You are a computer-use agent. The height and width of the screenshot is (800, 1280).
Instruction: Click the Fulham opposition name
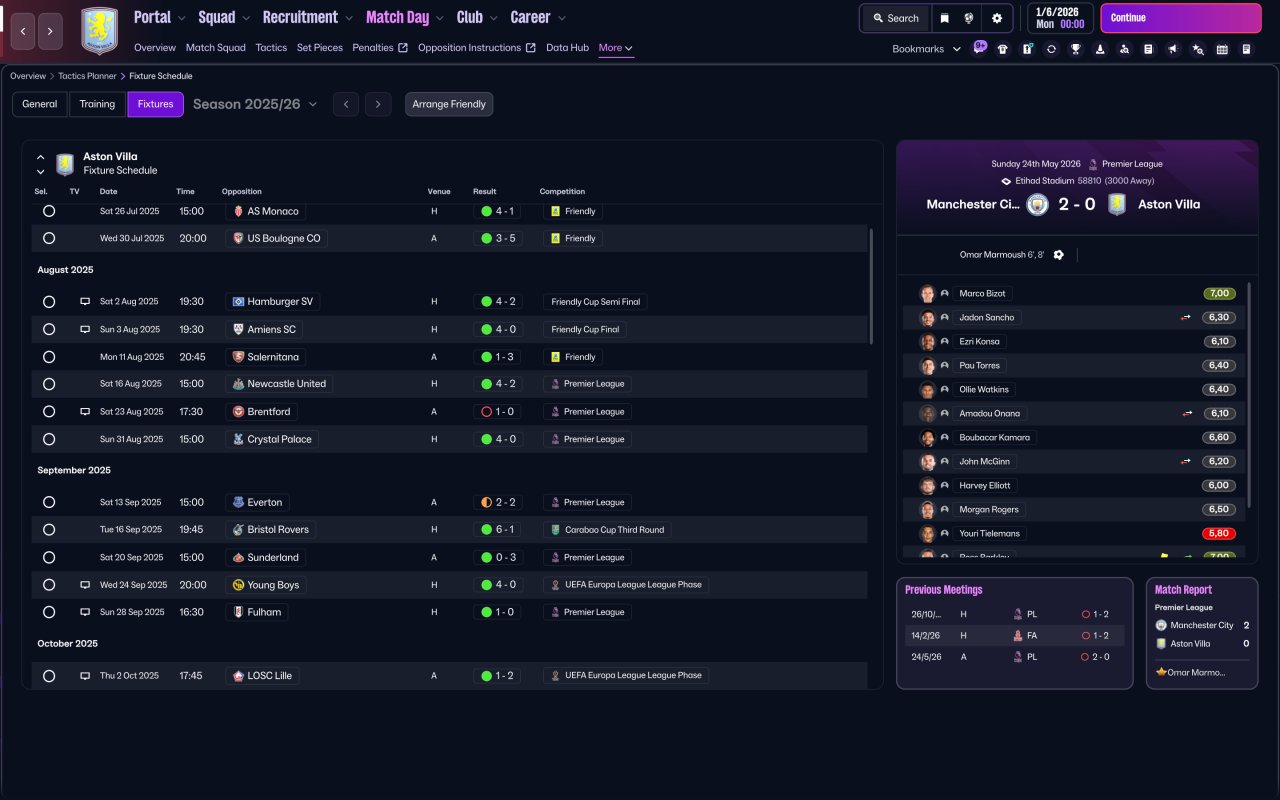click(x=264, y=612)
